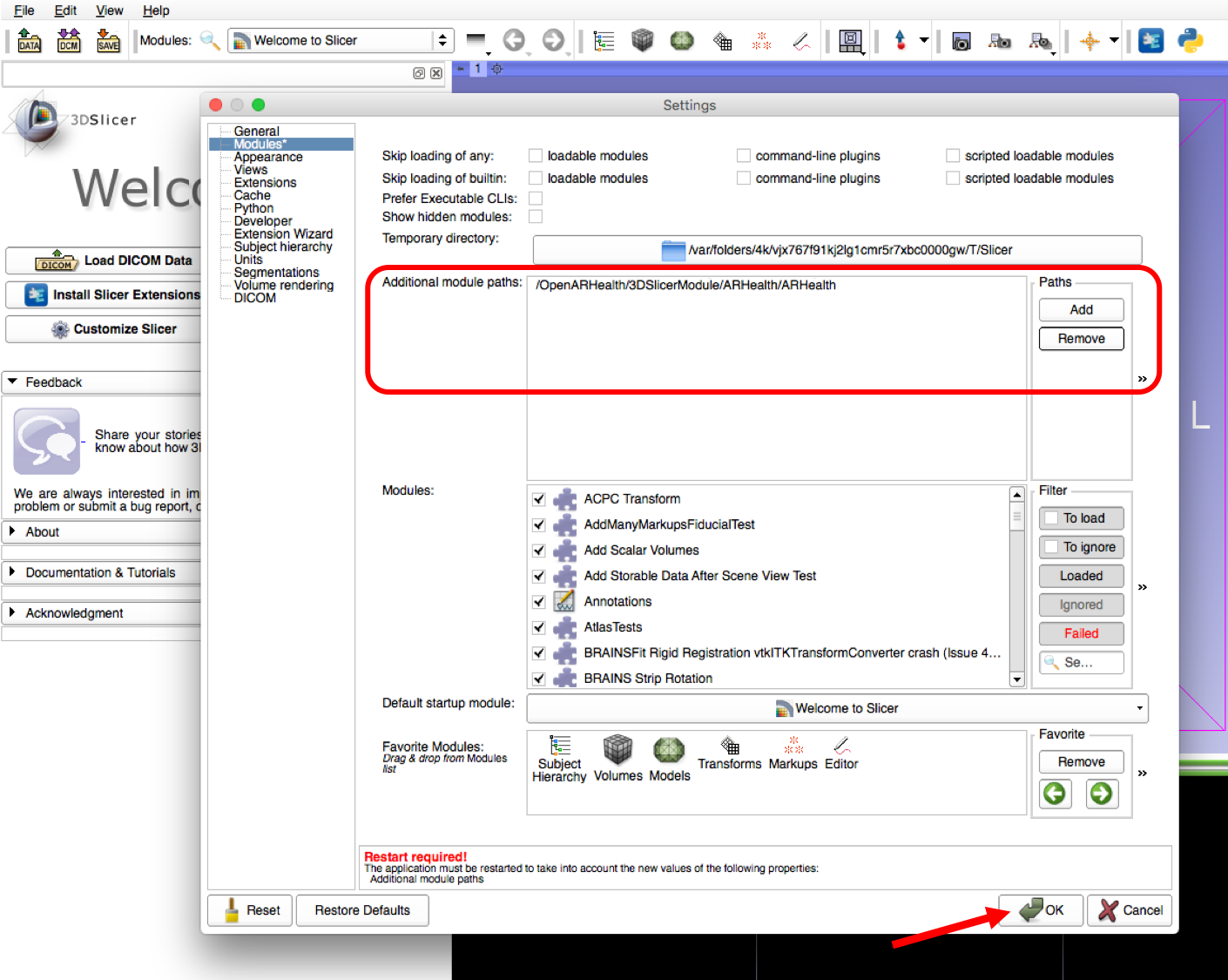Click Failed filter button
The height and width of the screenshot is (980, 1228).
1081,633
